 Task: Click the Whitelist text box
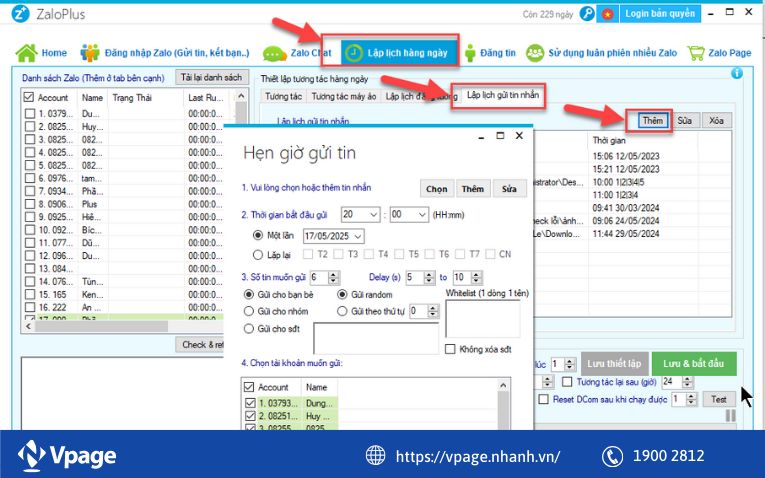pos(483,319)
